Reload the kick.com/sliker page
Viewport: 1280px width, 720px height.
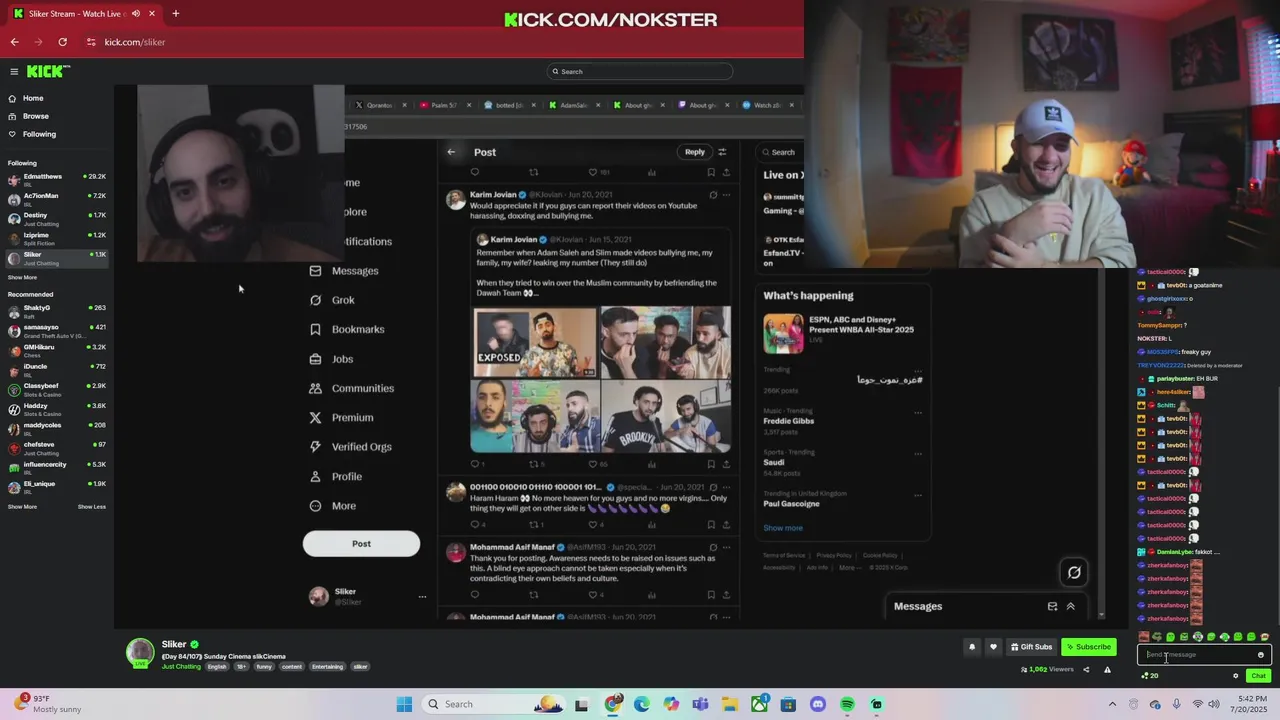[x=62, y=42]
